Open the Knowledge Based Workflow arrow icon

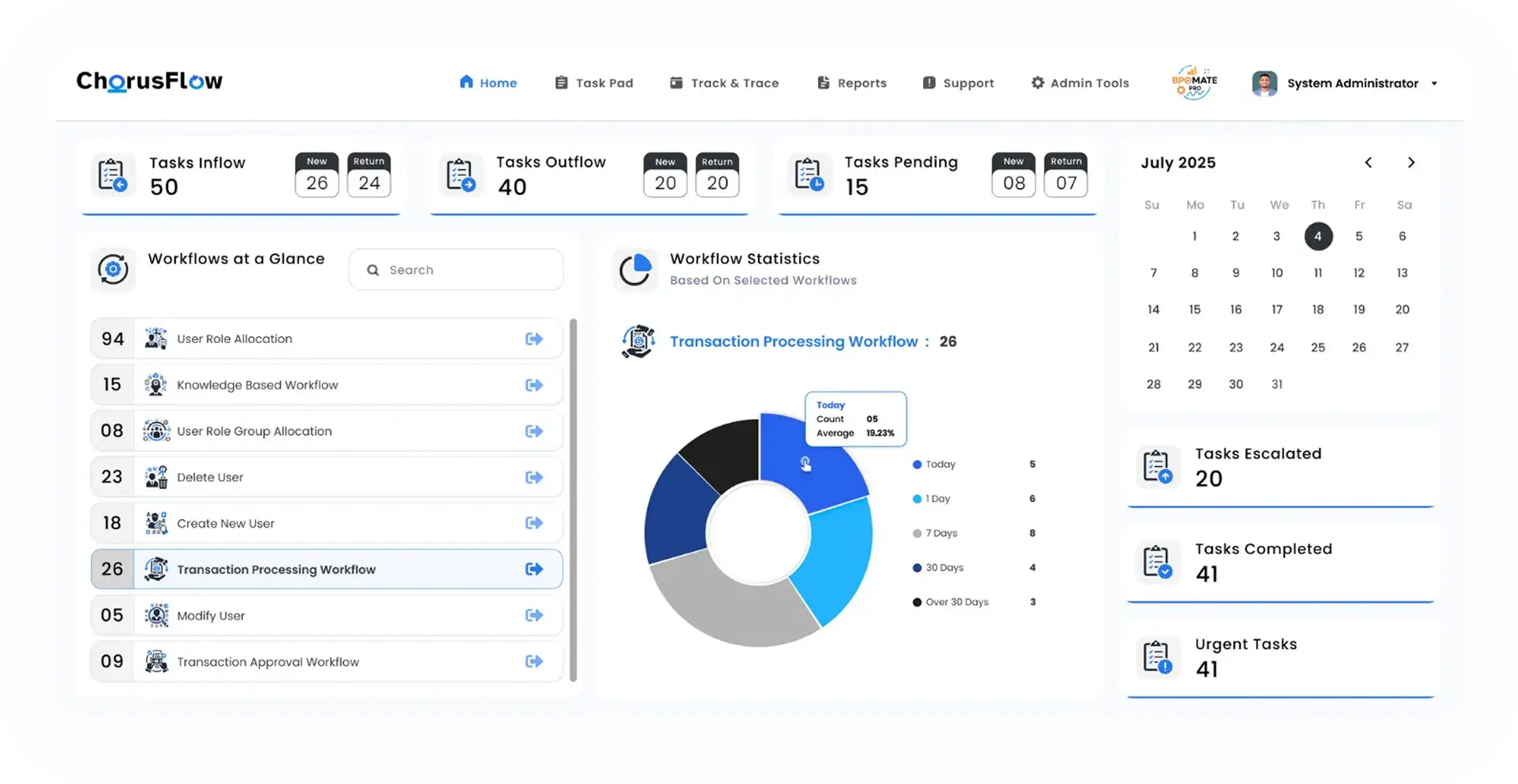pos(534,385)
